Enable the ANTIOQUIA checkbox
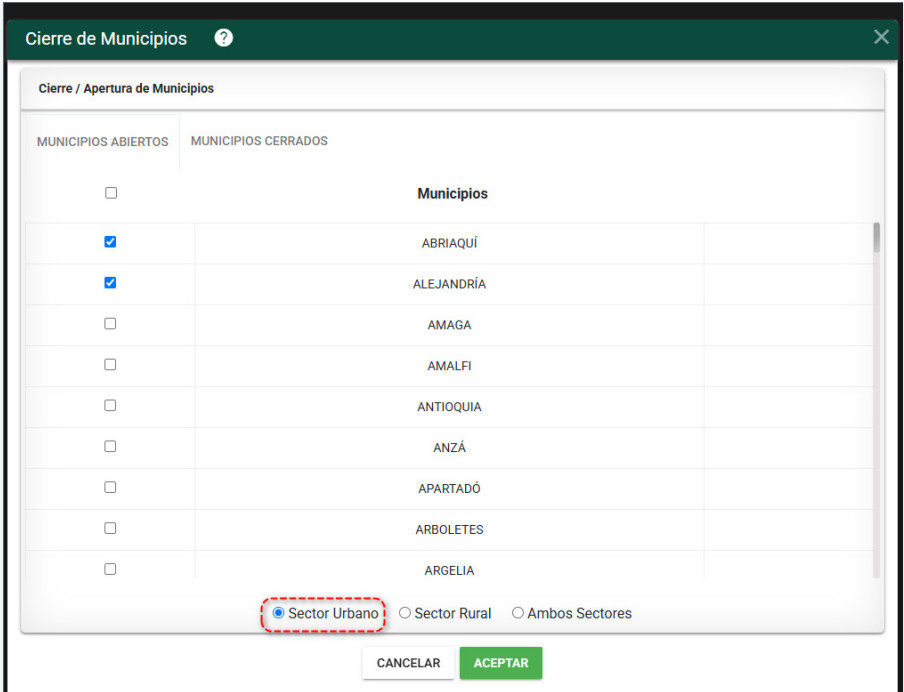Screen dimensions: 904x692 click(x=110, y=405)
